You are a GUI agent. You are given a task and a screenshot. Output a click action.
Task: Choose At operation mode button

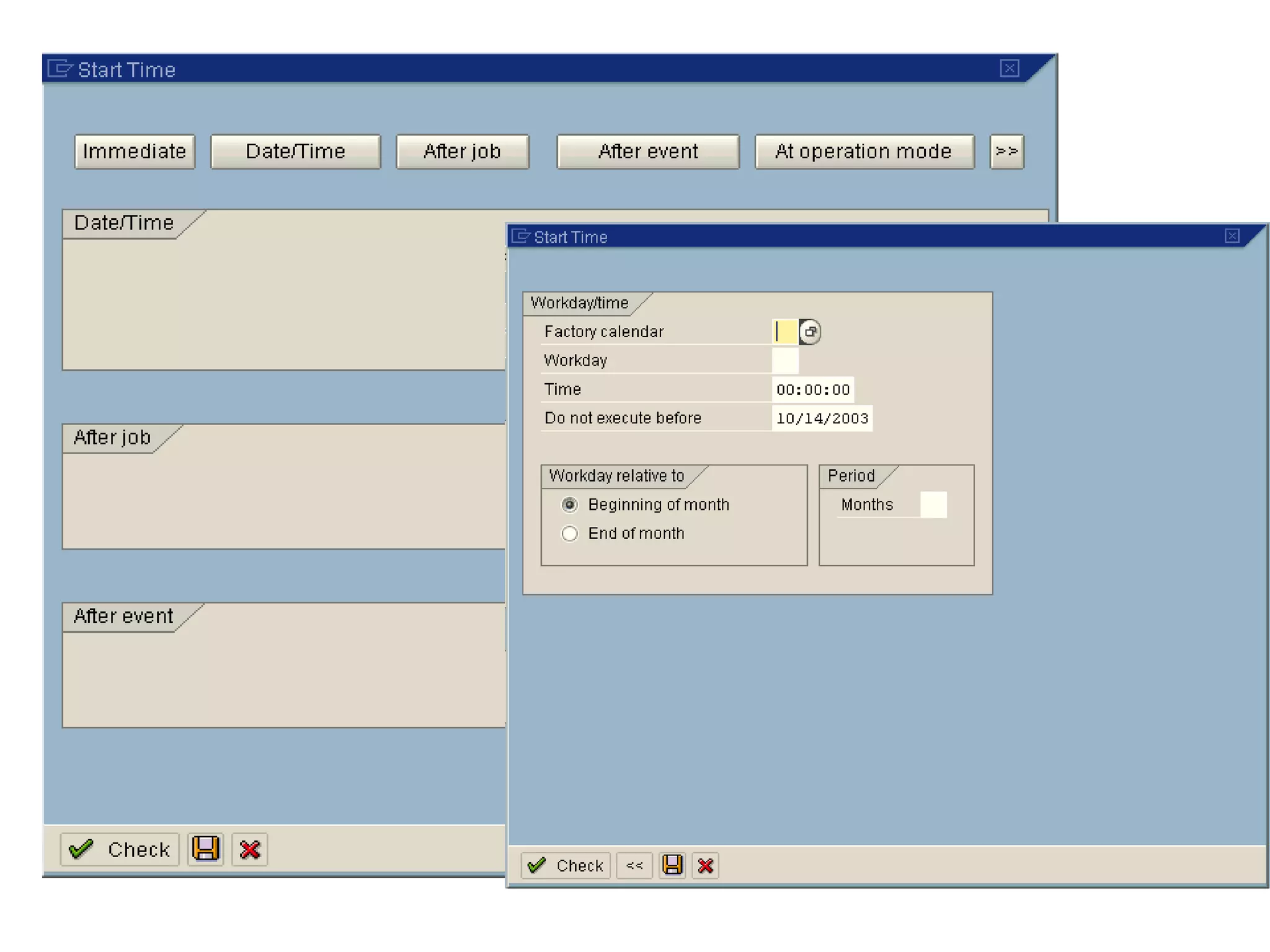[x=864, y=151]
